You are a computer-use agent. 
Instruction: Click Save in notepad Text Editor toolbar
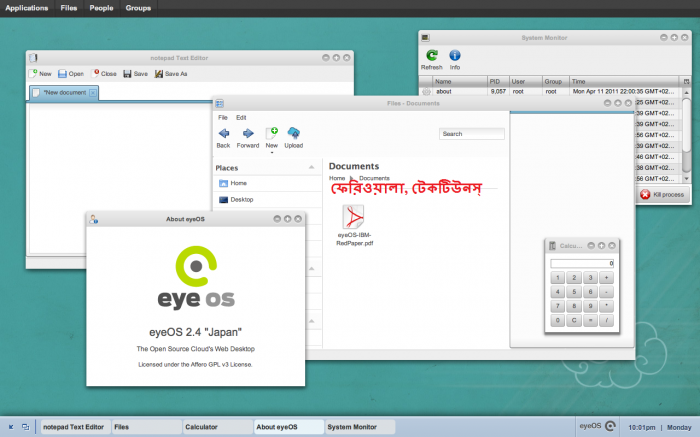(136, 74)
